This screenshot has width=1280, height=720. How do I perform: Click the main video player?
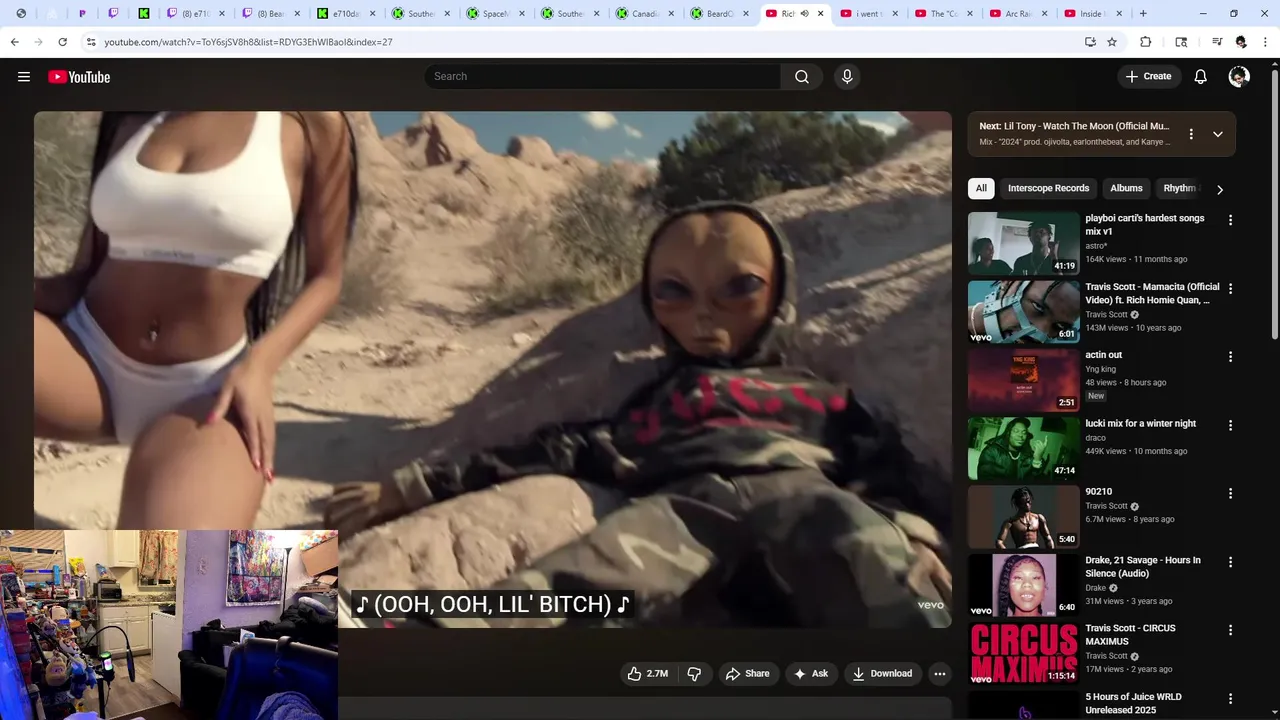[x=493, y=369]
